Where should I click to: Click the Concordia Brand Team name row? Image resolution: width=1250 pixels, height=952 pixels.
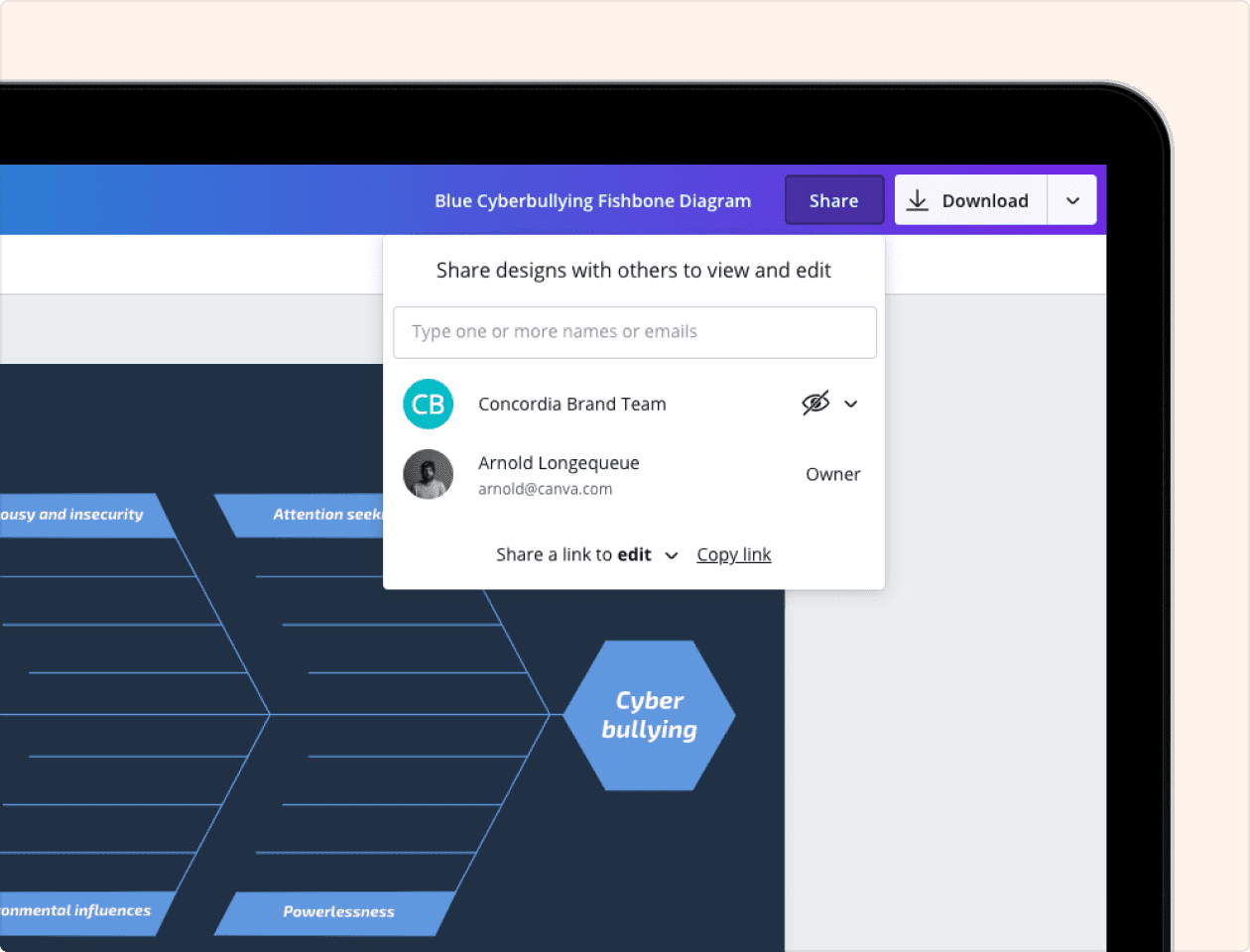[x=634, y=404]
